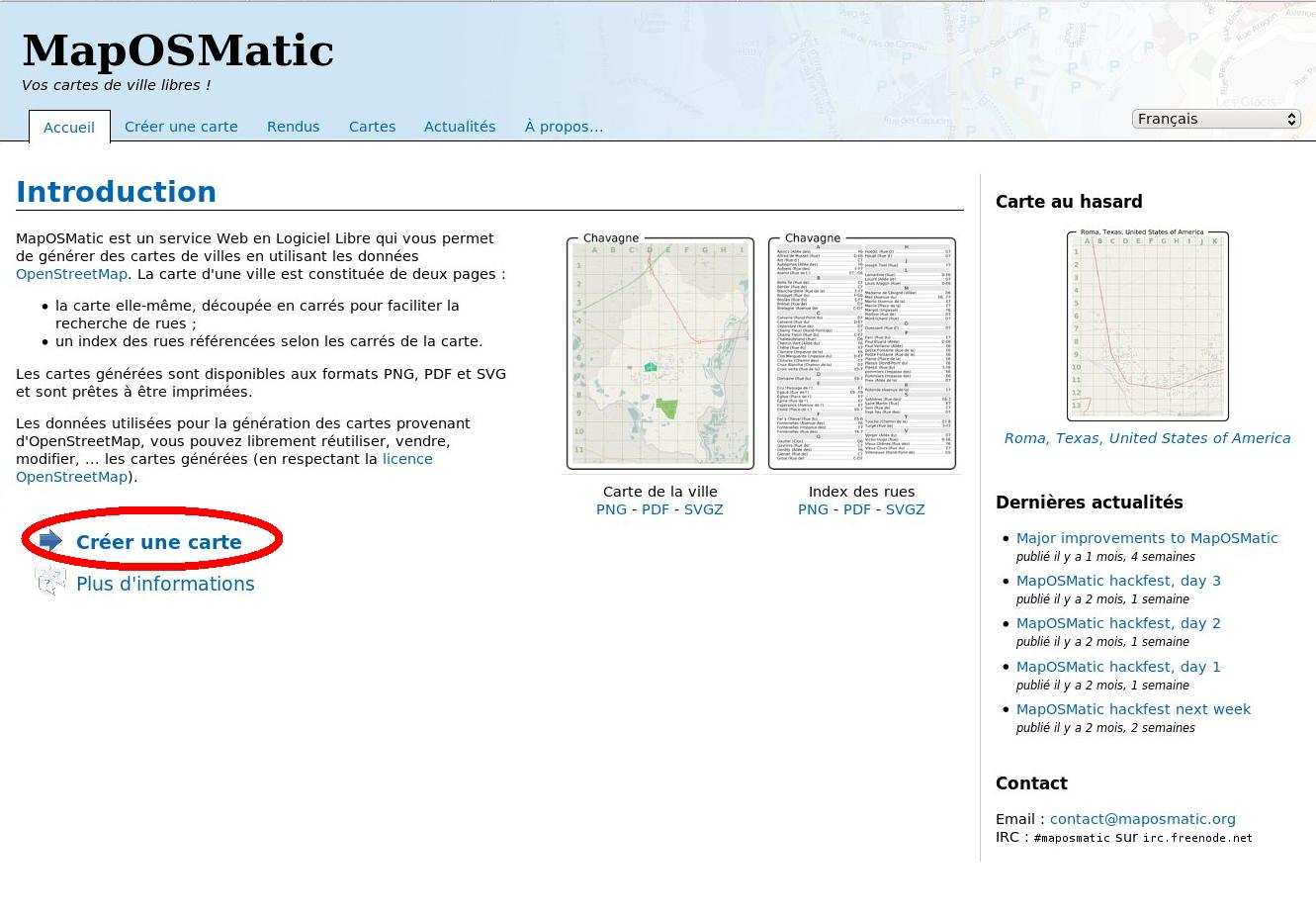This screenshot has height=917, width=1316.
Task: Click the Carte au hasard heading
Action: 1069,202
